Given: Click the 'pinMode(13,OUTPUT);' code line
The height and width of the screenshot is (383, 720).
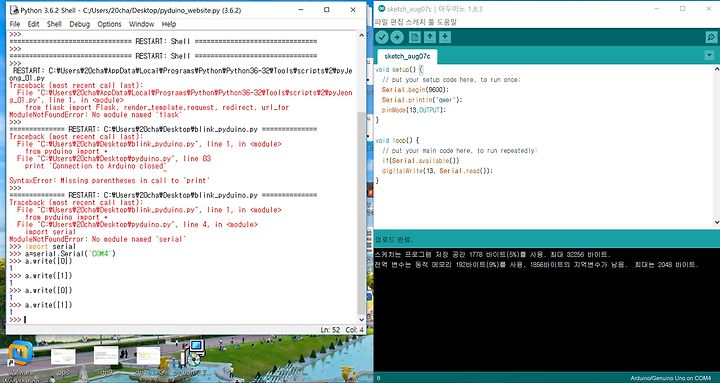Looking at the screenshot, I should (x=414, y=110).
